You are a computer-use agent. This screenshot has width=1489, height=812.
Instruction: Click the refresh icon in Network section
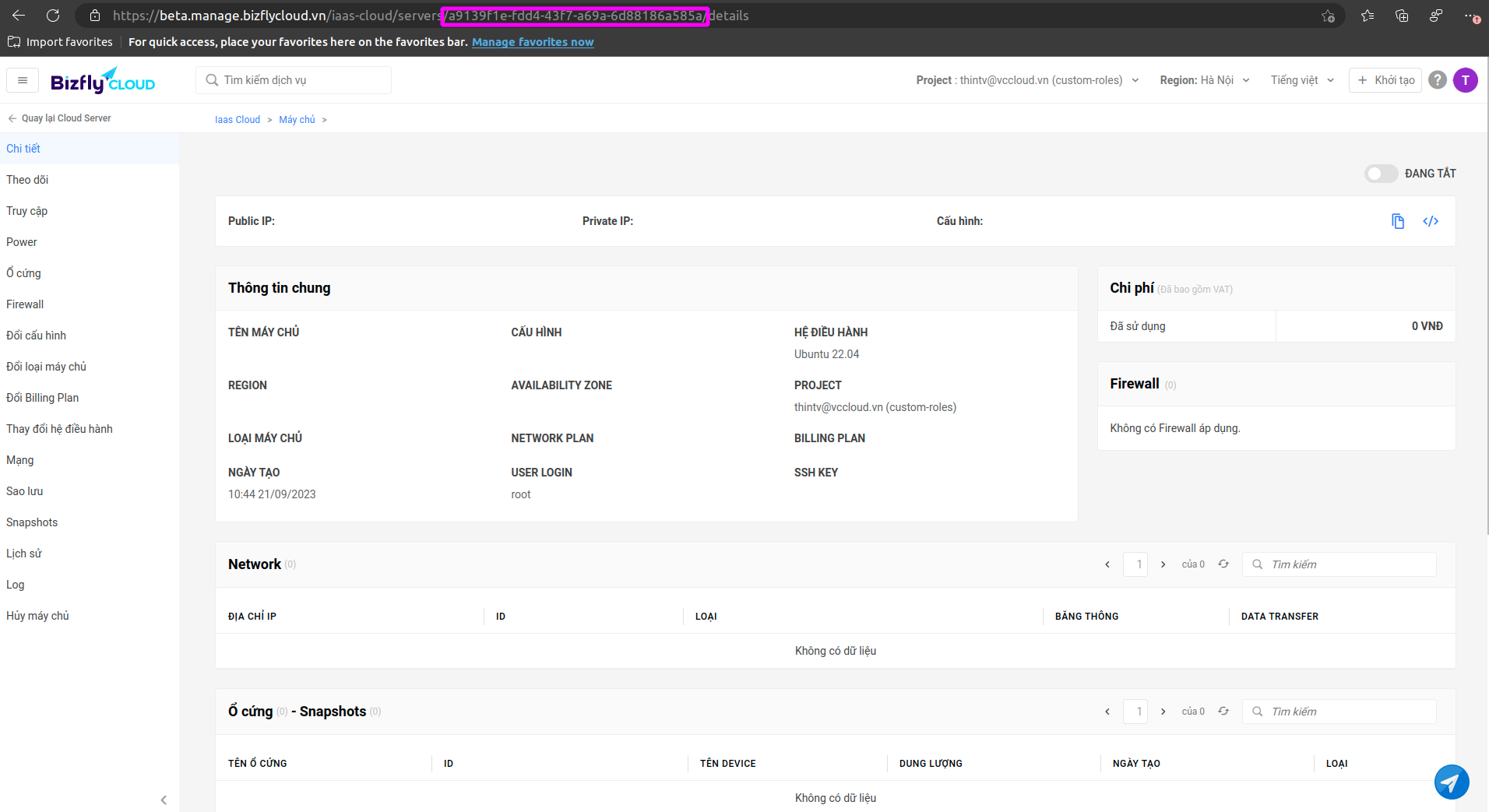[1223, 564]
